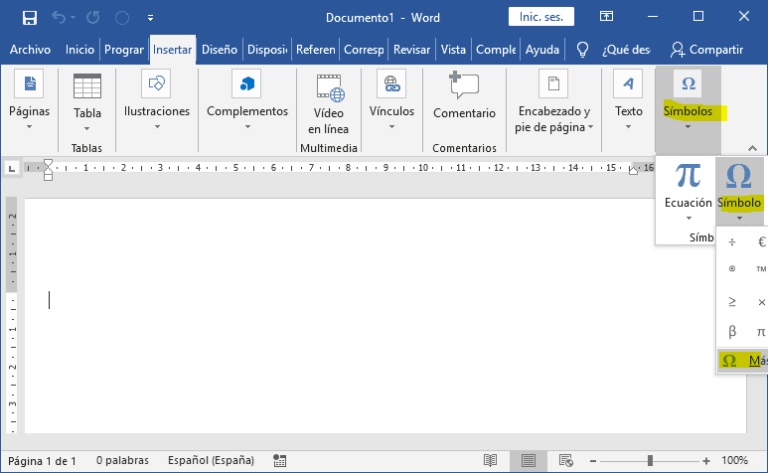Open the Páginas group icon
This screenshot has height=473, width=768.
click(29, 84)
